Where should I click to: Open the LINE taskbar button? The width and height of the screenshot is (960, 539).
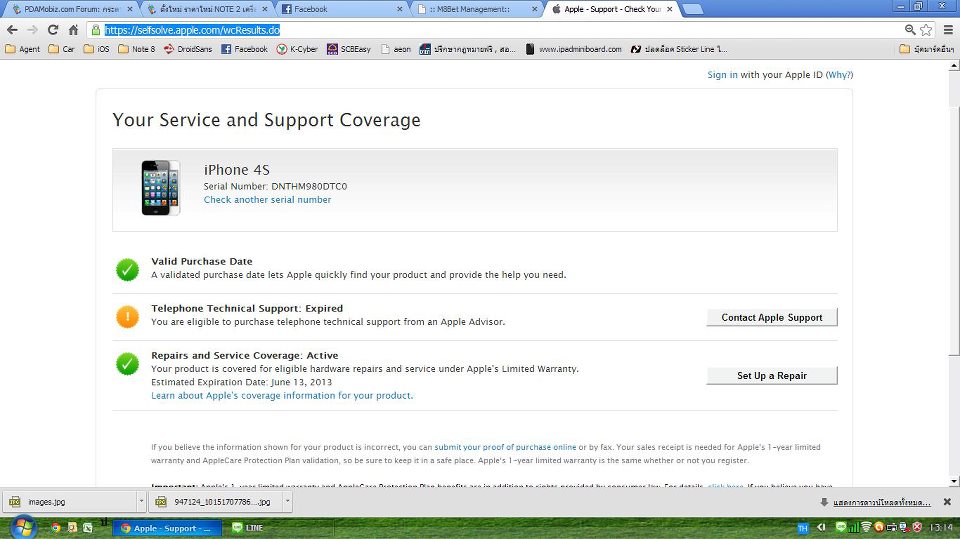(248, 528)
